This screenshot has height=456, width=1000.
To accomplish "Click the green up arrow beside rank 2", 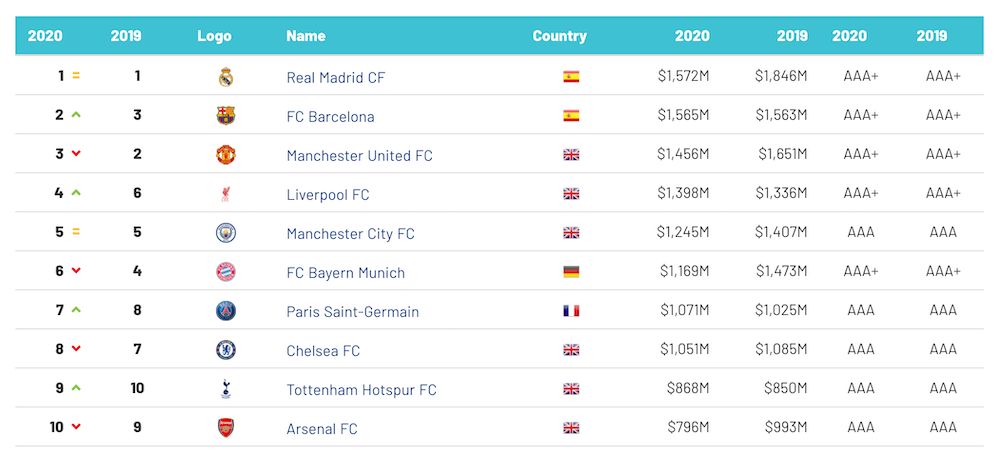I will [76, 115].
